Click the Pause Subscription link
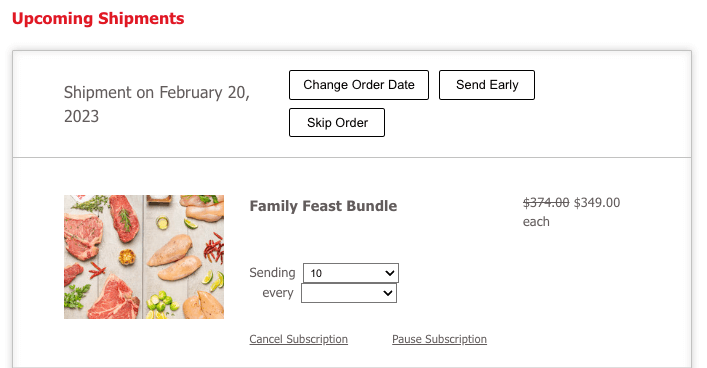This screenshot has width=707, height=368. click(439, 339)
